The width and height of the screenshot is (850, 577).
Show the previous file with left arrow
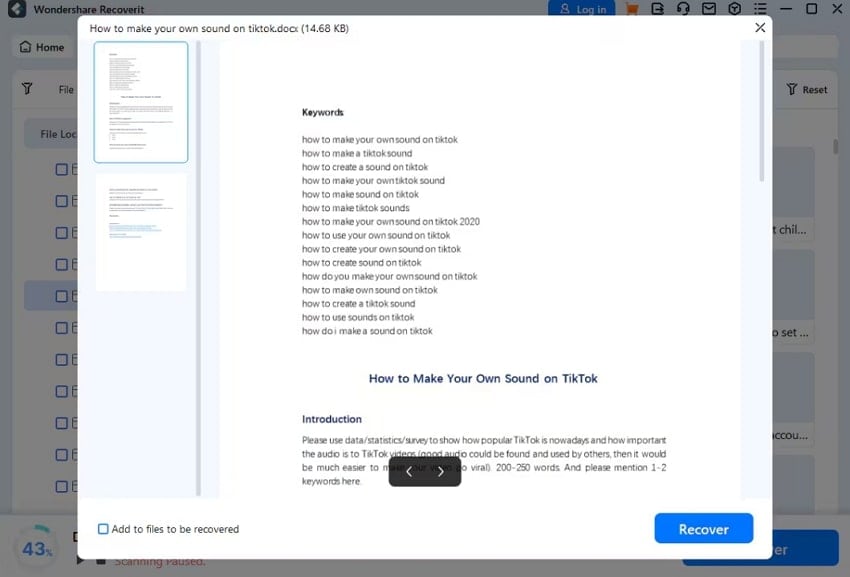coord(409,472)
